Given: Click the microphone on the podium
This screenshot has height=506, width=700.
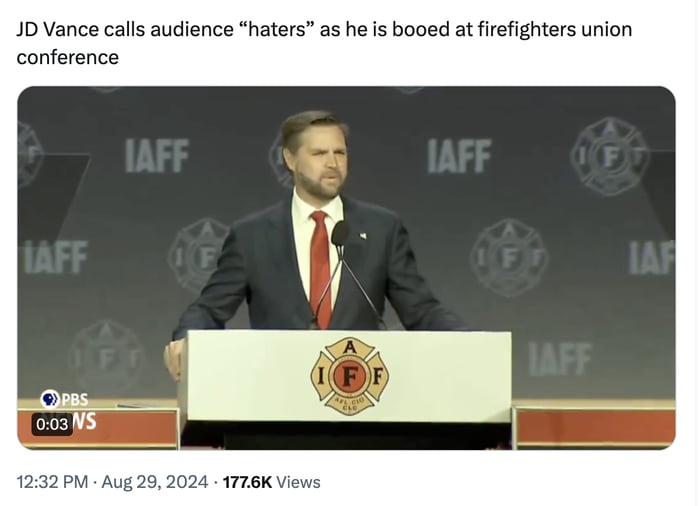Looking at the screenshot, I should tap(339, 235).
